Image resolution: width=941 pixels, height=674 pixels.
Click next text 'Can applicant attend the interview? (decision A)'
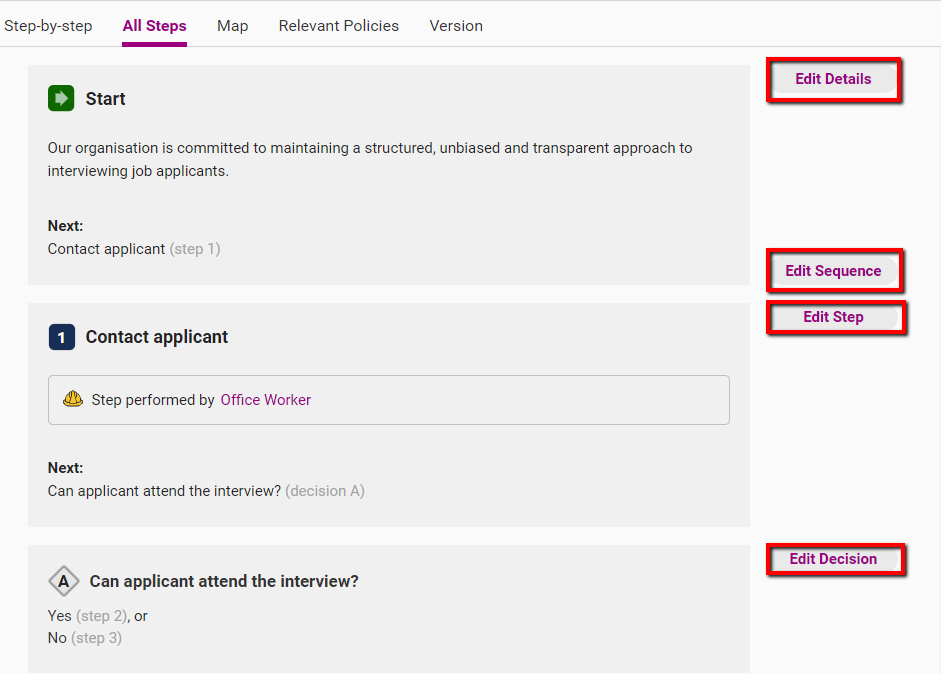[206, 491]
